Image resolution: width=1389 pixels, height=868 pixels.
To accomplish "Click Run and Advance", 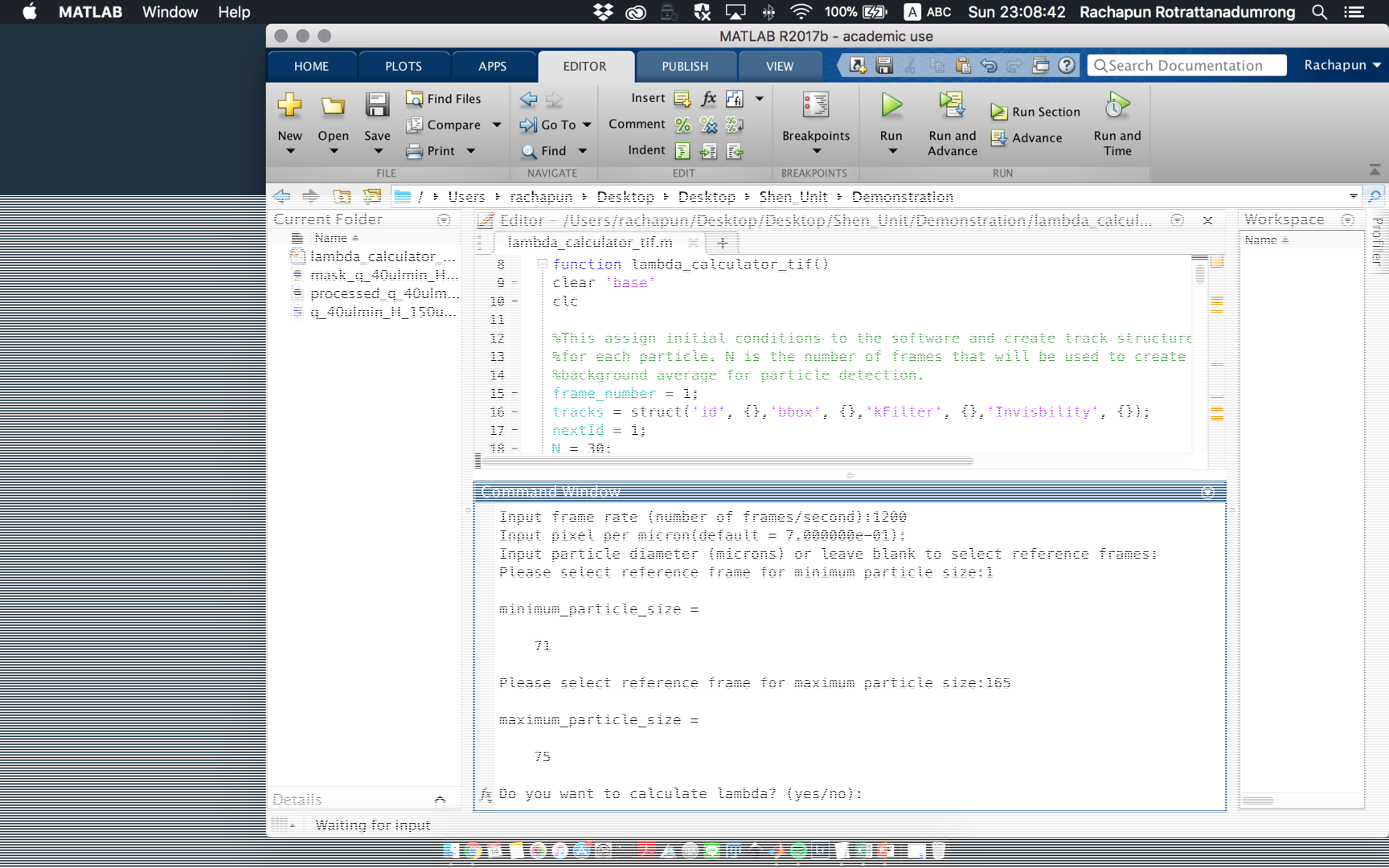I will coord(952,125).
